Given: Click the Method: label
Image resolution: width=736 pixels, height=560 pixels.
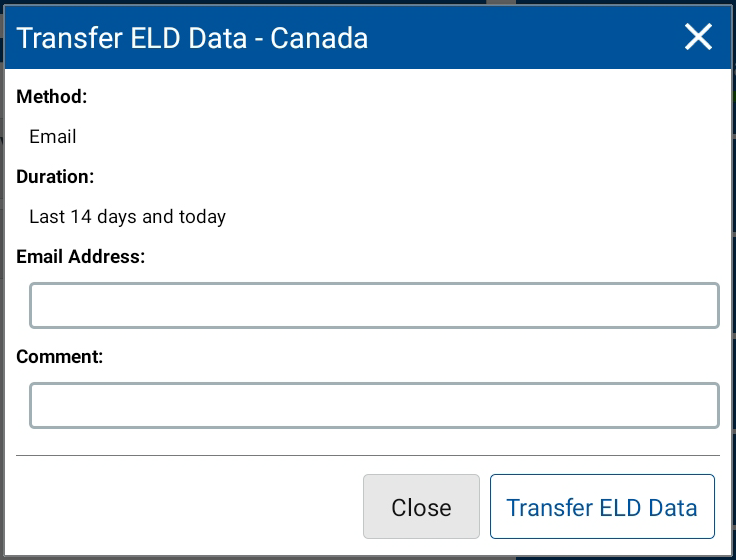Looking at the screenshot, I should (x=52, y=97).
